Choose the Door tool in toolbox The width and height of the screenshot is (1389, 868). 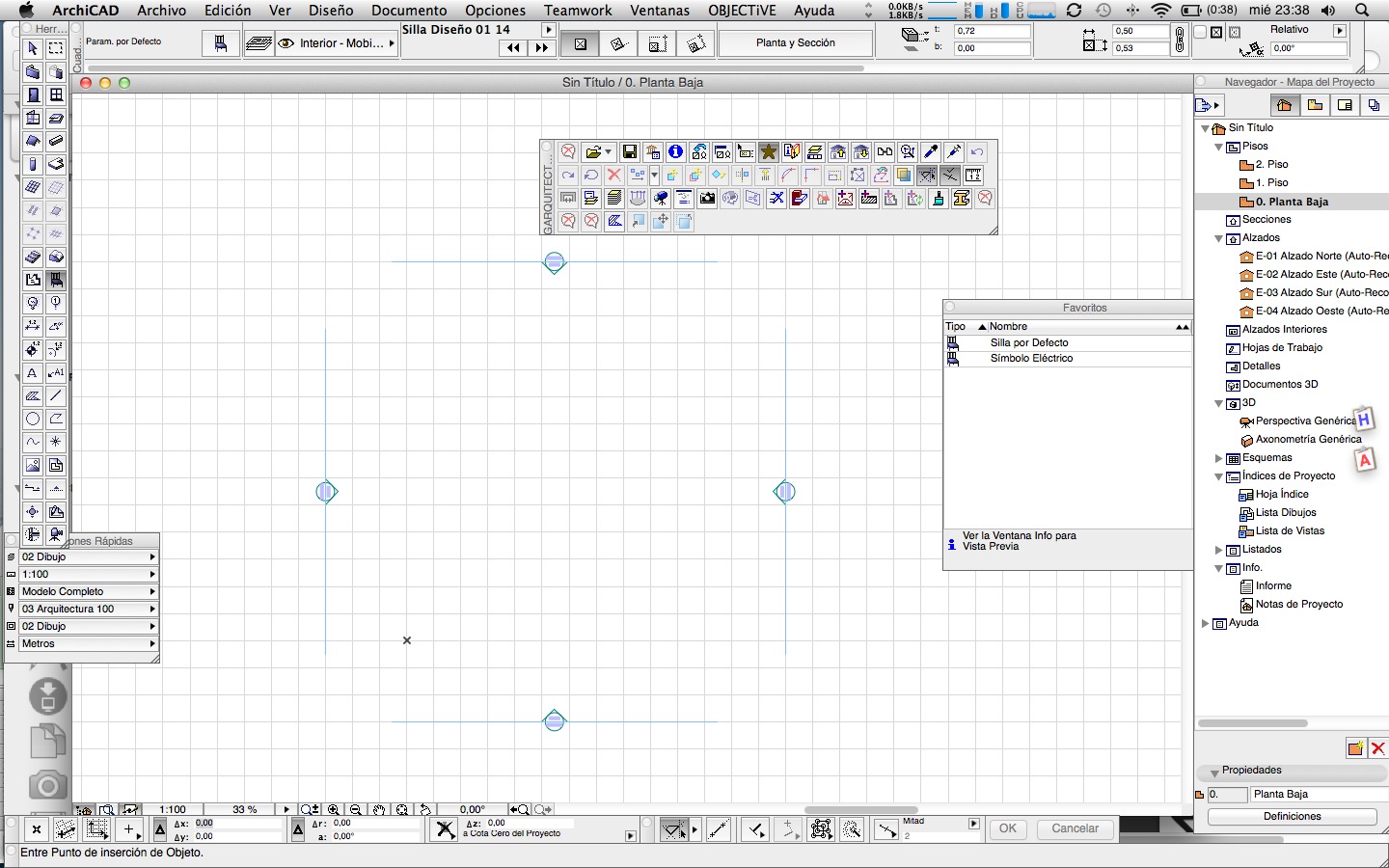point(33,95)
